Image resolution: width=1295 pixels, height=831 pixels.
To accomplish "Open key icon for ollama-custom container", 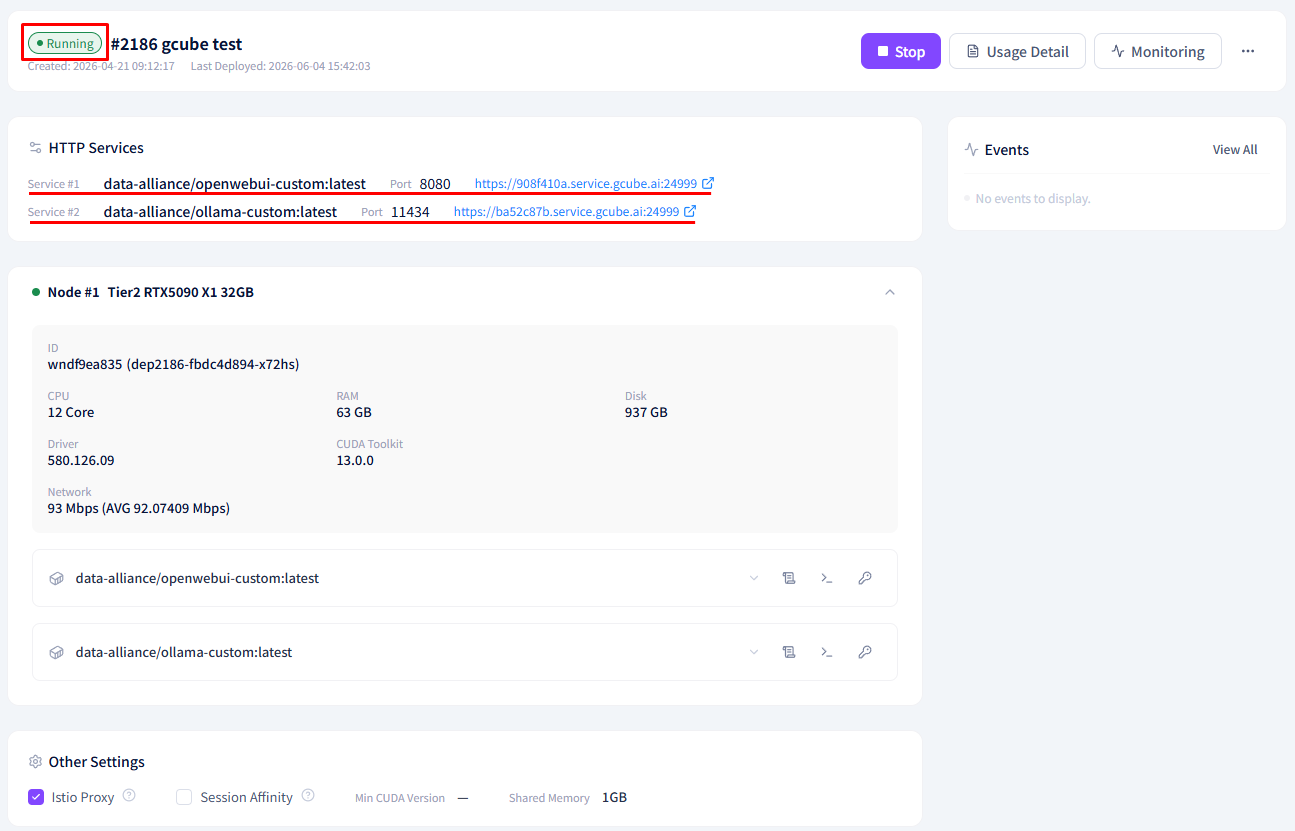I will coord(865,652).
